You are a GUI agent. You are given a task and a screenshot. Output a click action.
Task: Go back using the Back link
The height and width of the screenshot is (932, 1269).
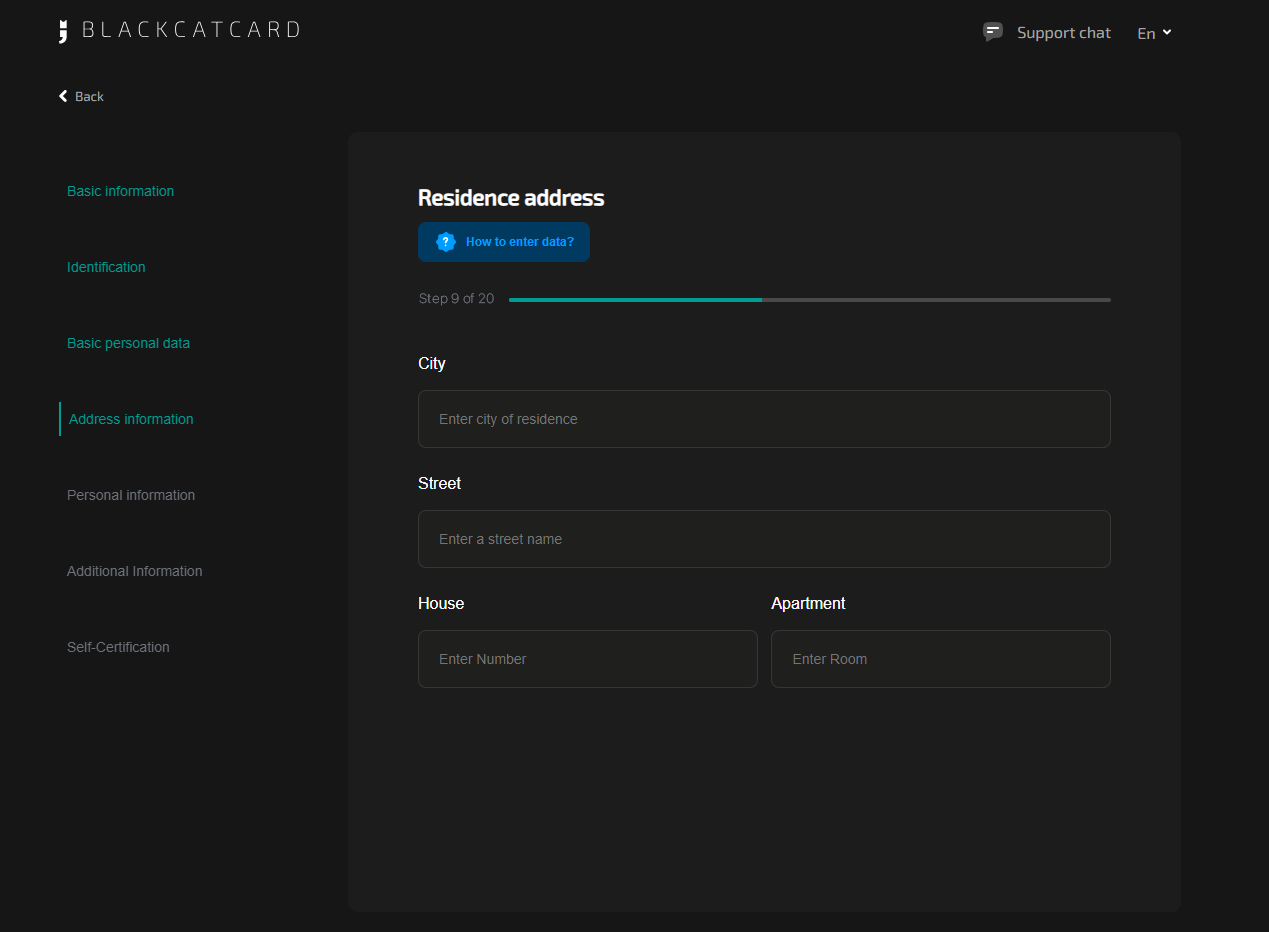[81, 96]
